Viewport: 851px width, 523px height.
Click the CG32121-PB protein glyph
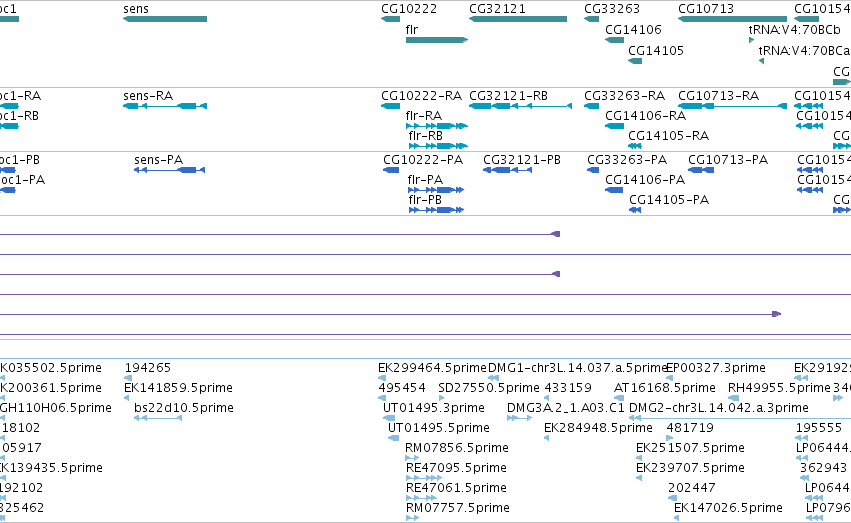(507, 170)
